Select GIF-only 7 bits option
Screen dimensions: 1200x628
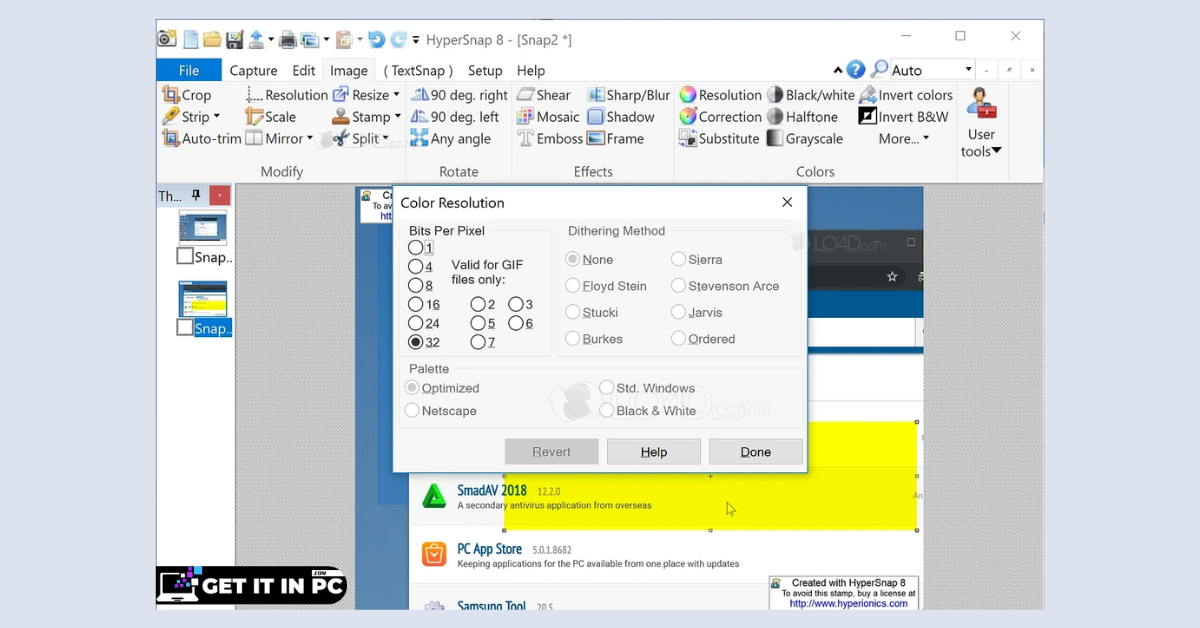coord(478,342)
